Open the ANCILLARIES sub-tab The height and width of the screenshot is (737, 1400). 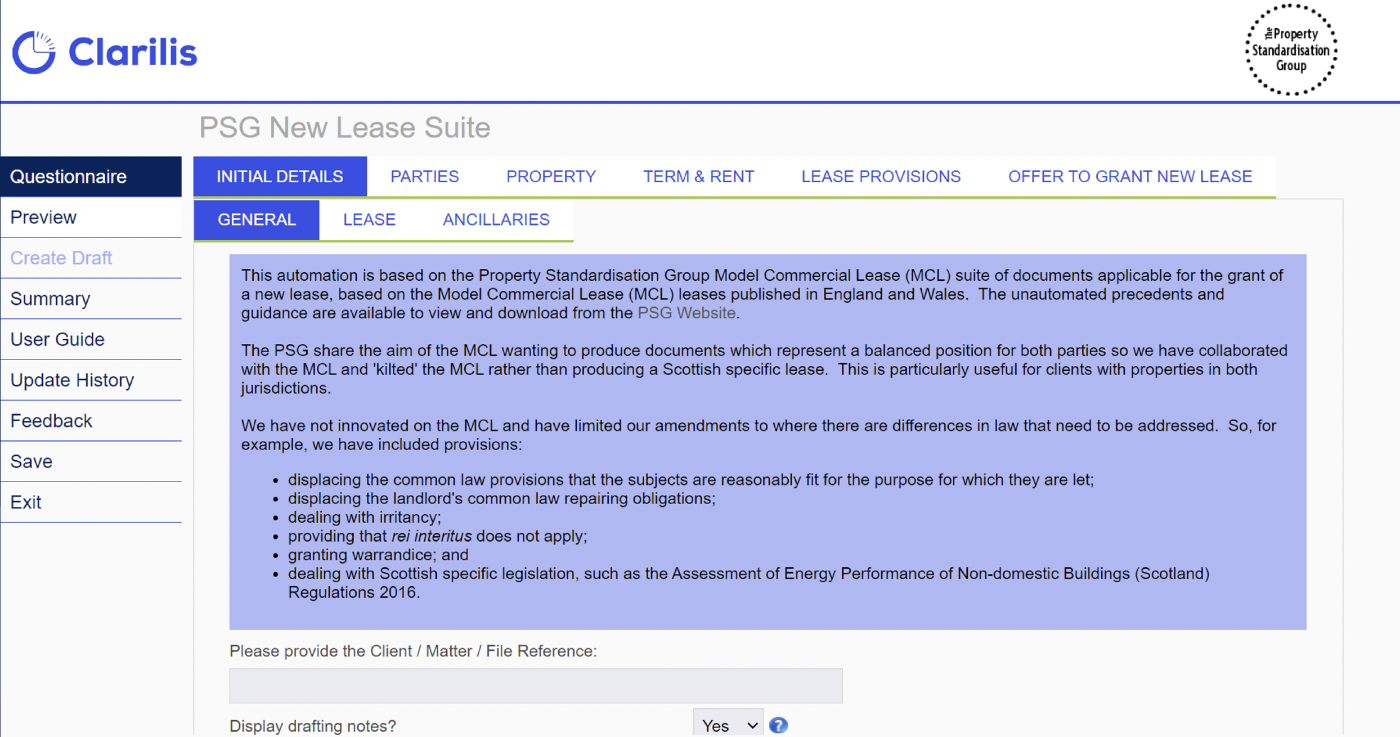pos(496,220)
